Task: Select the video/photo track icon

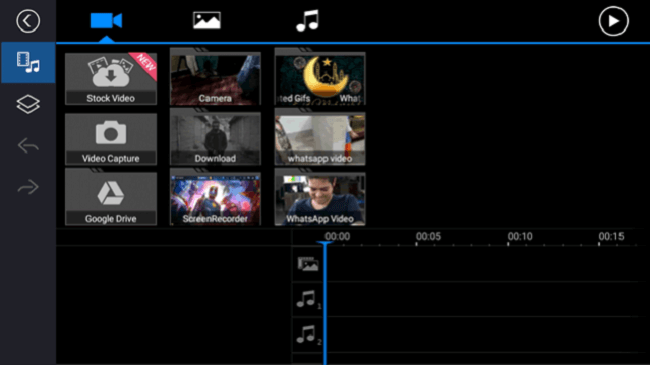Action: (308, 264)
